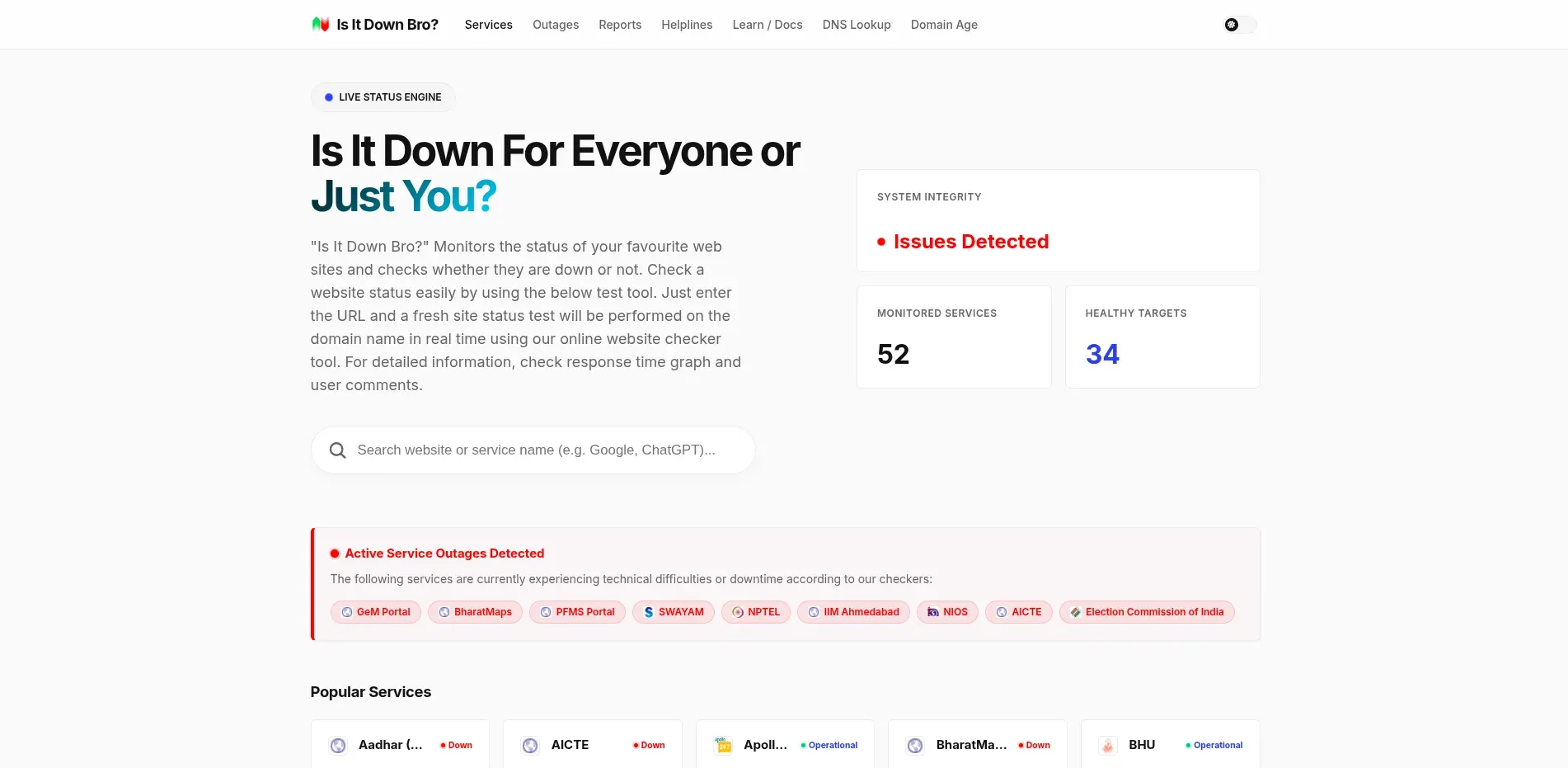This screenshot has width=1568, height=768.
Task: Click the AICTE card globe icon
Action: click(x=530, y=746)
